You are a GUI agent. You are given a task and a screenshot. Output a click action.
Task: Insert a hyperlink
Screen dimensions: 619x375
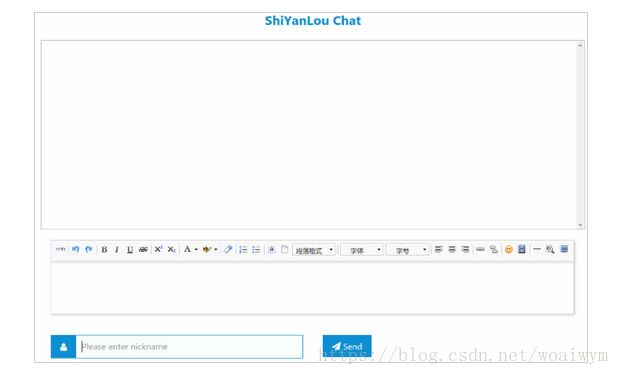[x=480, y=249]
